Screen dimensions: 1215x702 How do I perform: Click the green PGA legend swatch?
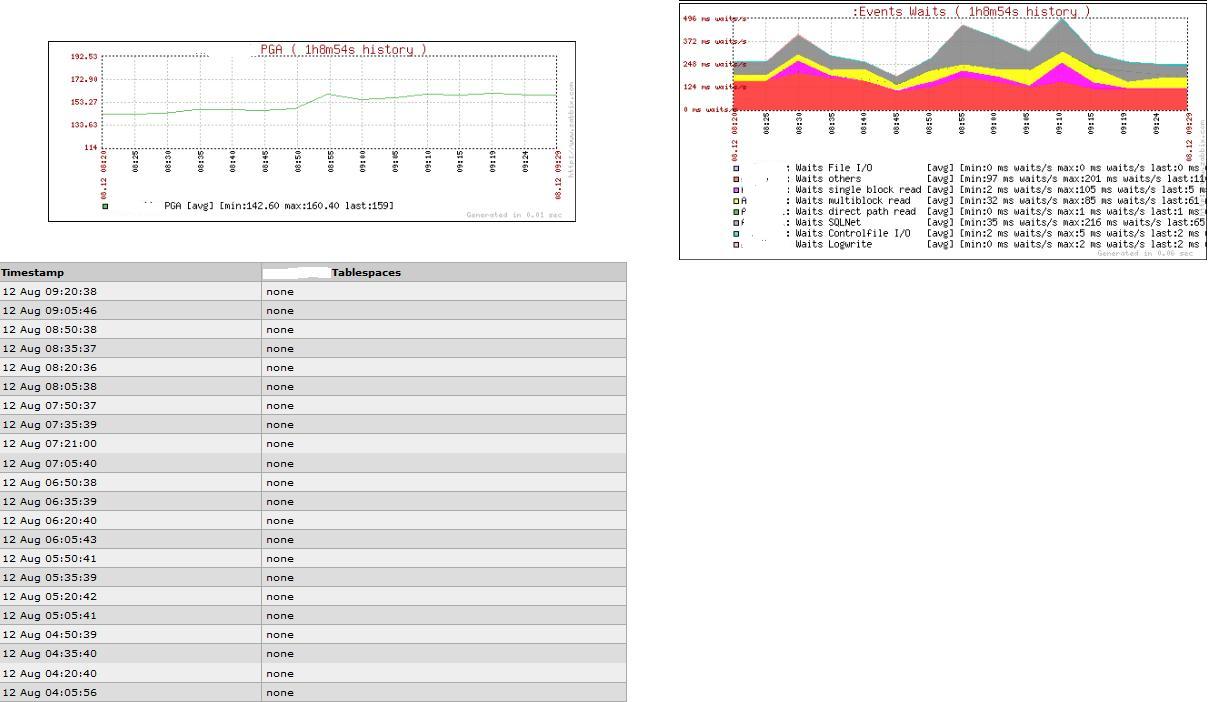(105, 206)
